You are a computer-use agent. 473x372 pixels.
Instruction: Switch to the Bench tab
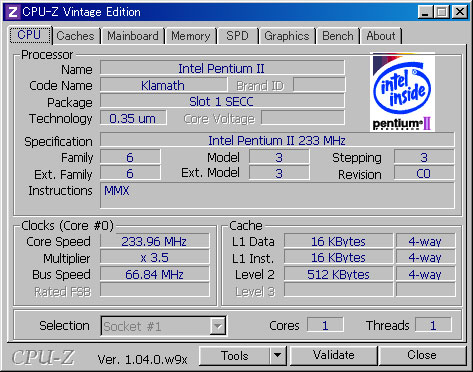tap(338, 36)
